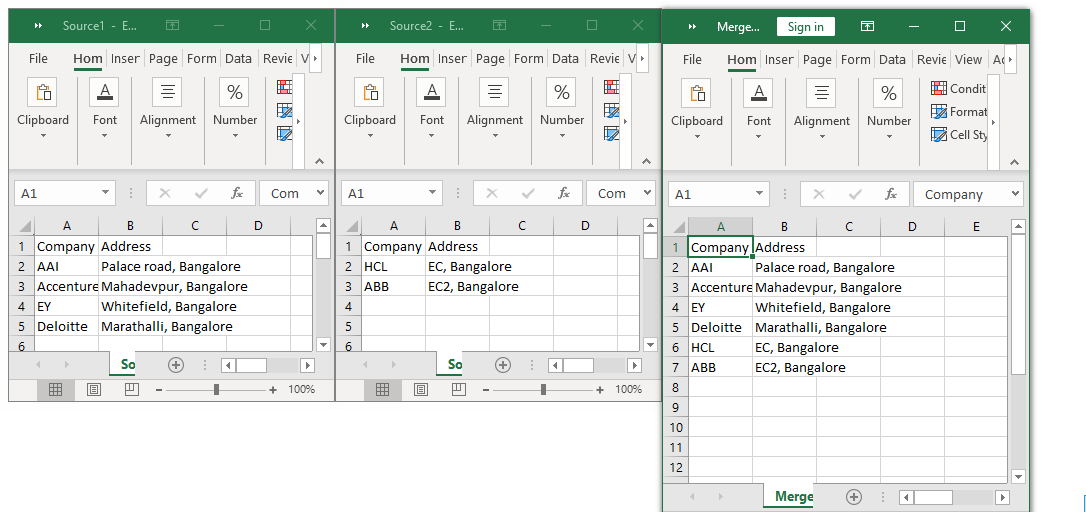Open the Alignment group dropdown in Source2

(x=495, y=136)
